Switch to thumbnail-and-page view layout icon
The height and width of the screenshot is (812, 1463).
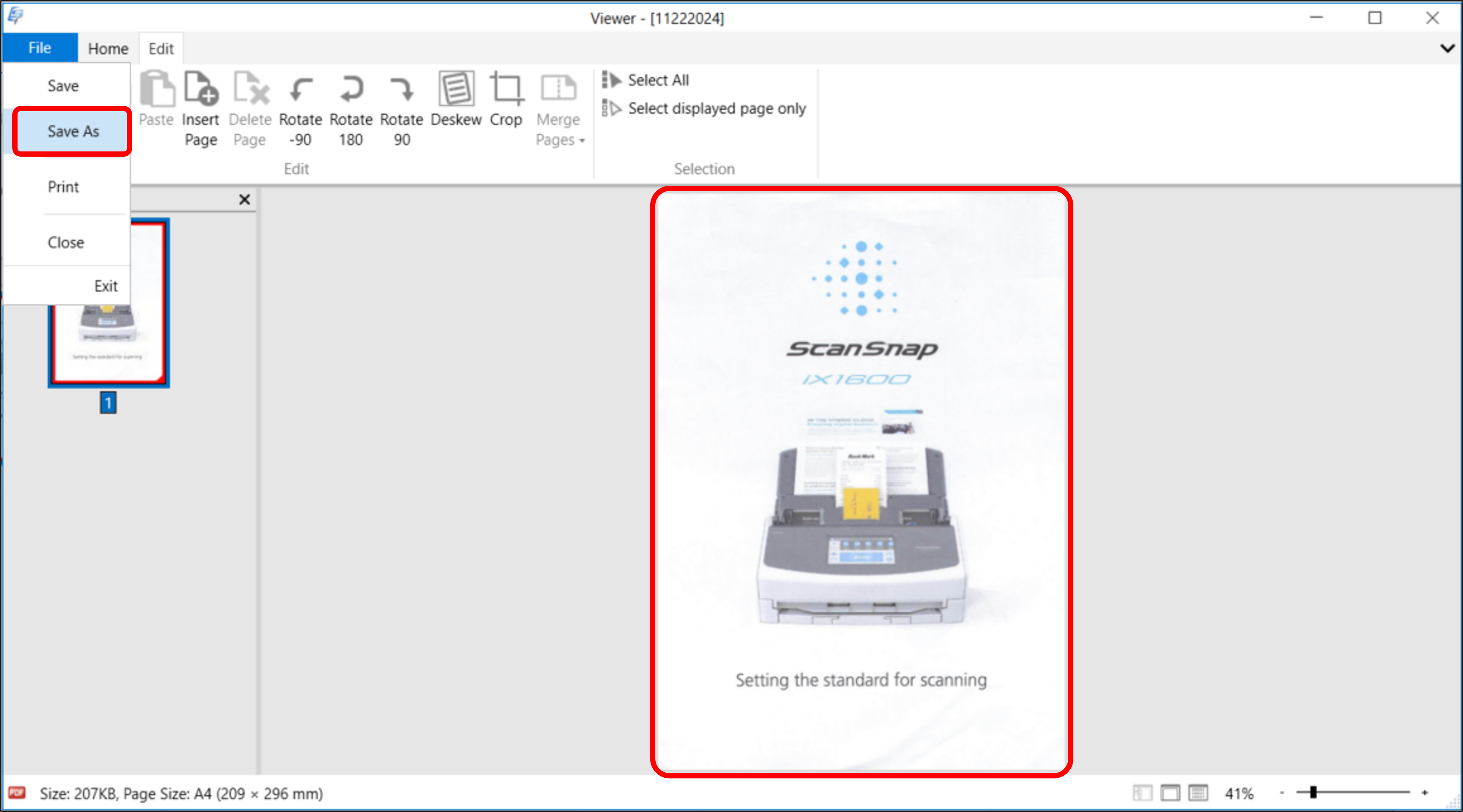click(1142, 793)
